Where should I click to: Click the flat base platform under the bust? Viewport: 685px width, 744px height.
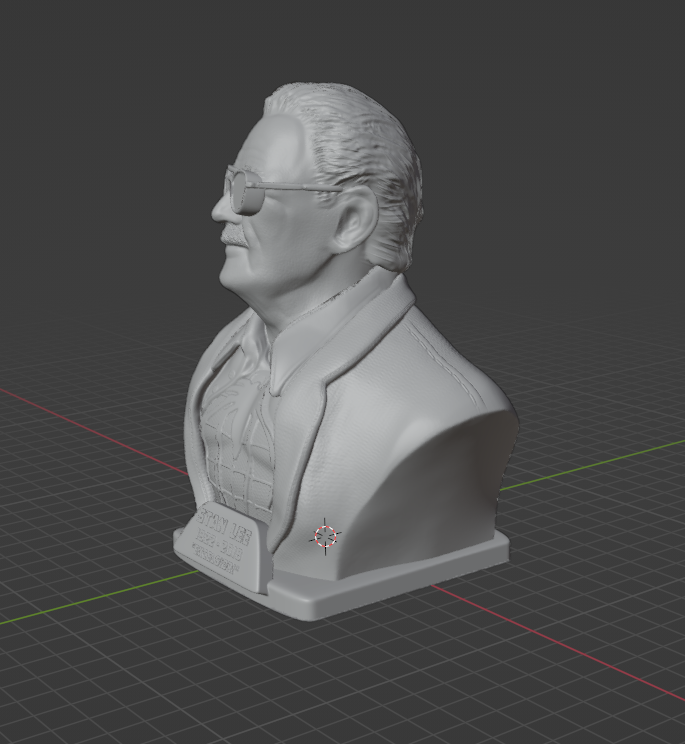[x=400, y=580]
